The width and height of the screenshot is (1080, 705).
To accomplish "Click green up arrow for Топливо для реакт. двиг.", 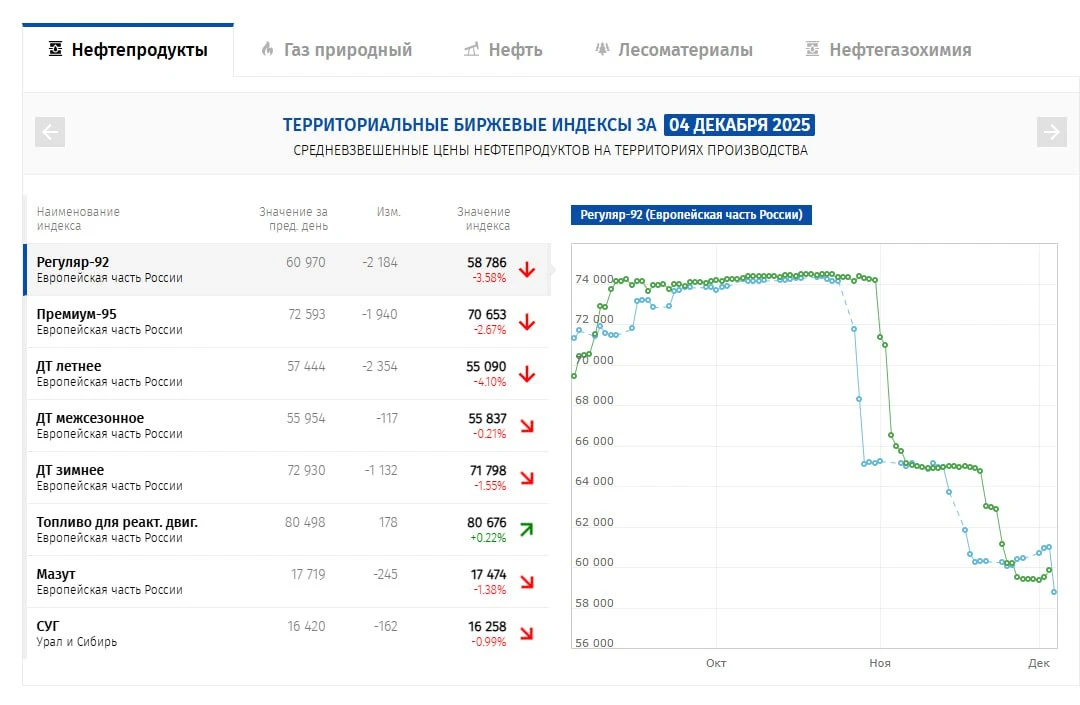I will (527, 529).
